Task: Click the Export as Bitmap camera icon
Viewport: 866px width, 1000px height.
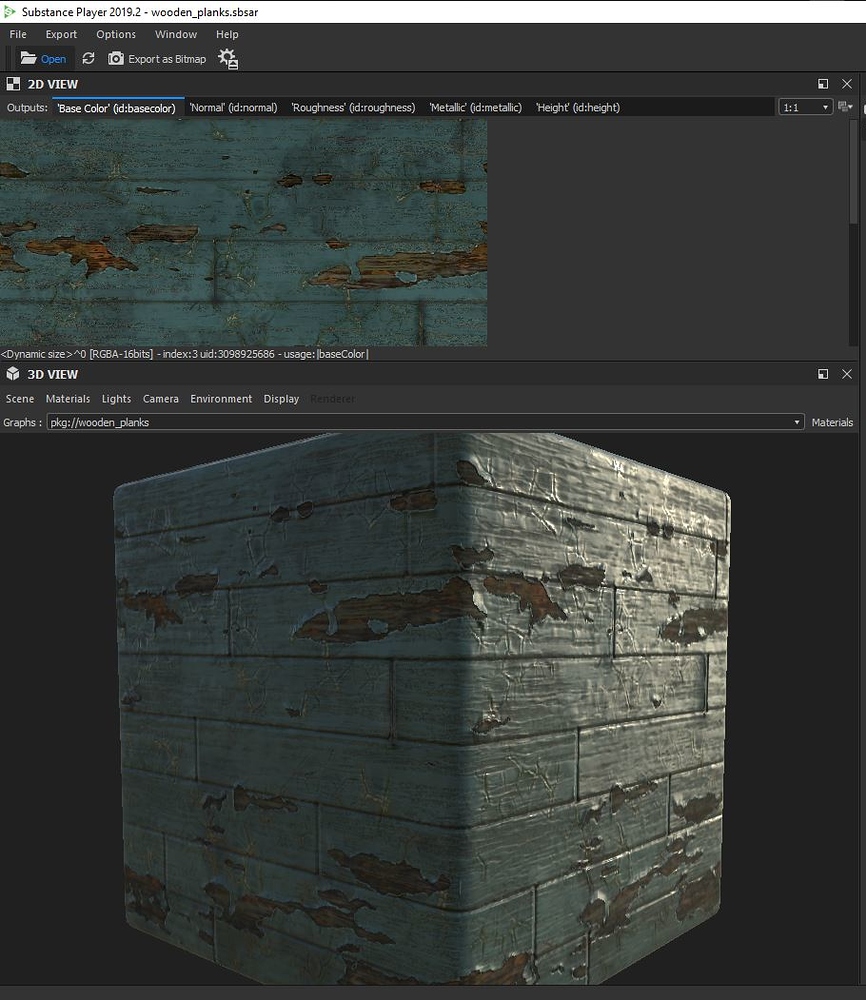Action: [x=117, y=58]
